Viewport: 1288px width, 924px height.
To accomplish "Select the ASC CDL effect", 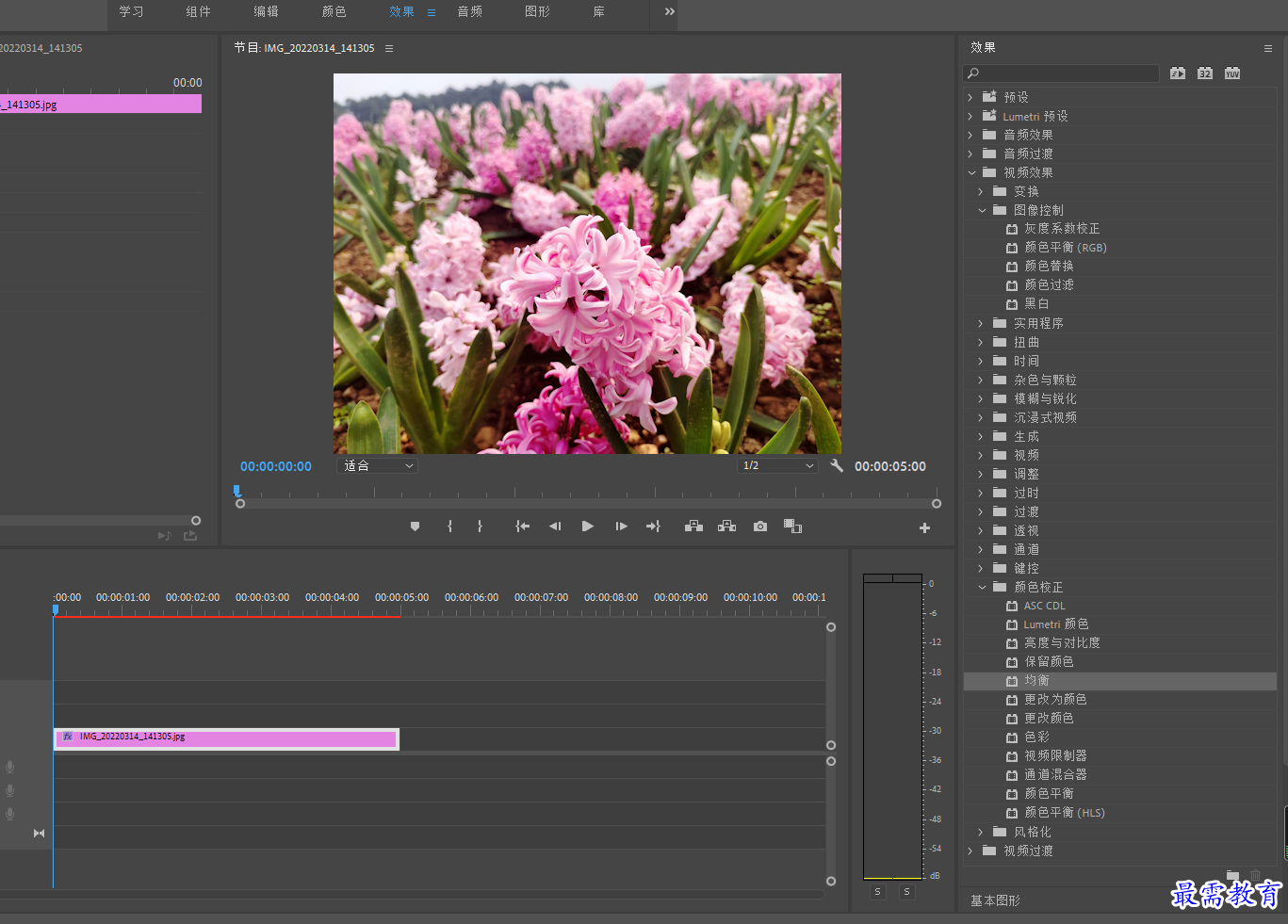I will point(1045,606).
